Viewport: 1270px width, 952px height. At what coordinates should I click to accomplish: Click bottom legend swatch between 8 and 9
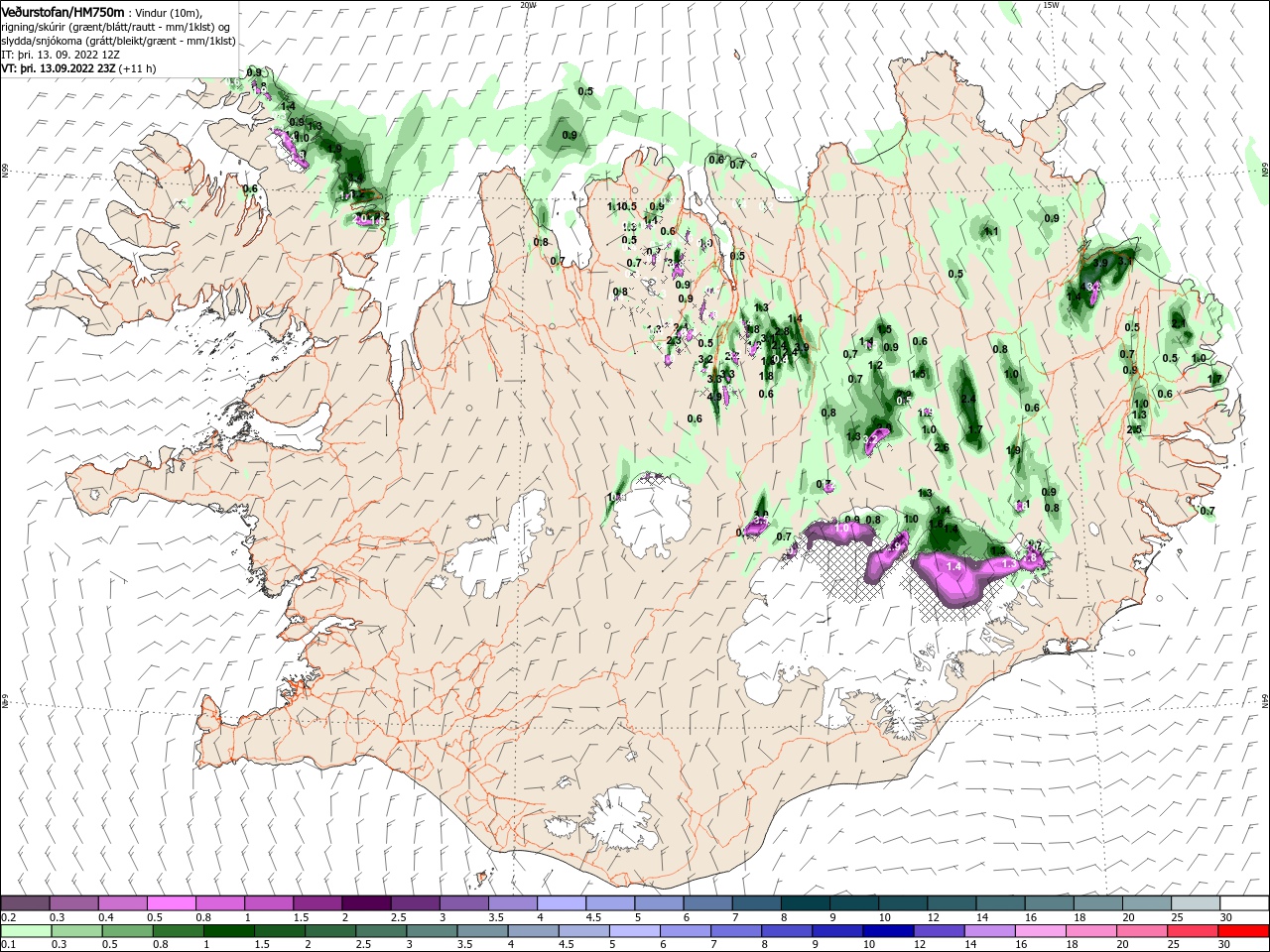pyautogui.click(x=787, y=931)
